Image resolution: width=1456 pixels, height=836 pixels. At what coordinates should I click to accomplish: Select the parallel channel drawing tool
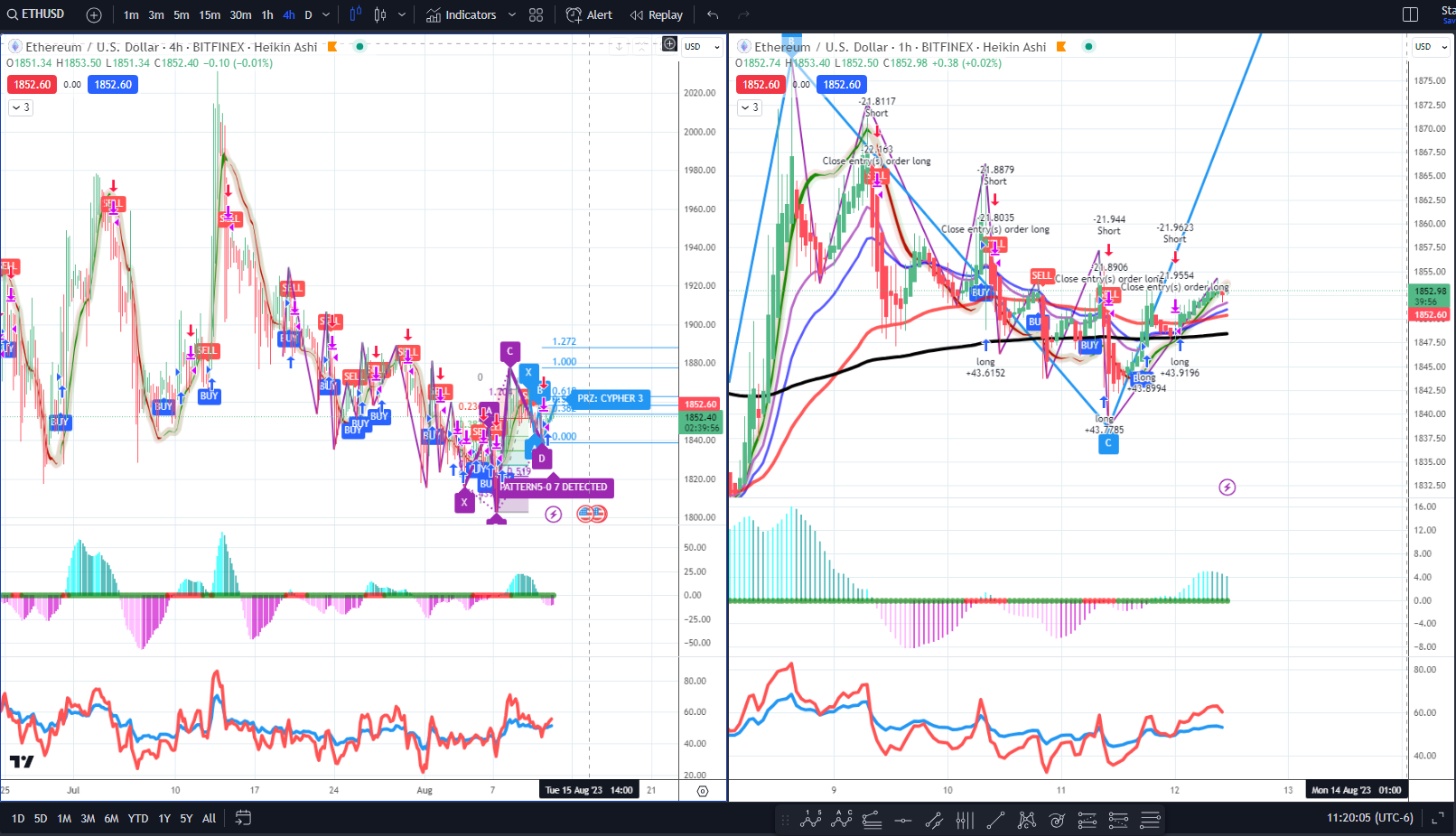coord(934,820)
